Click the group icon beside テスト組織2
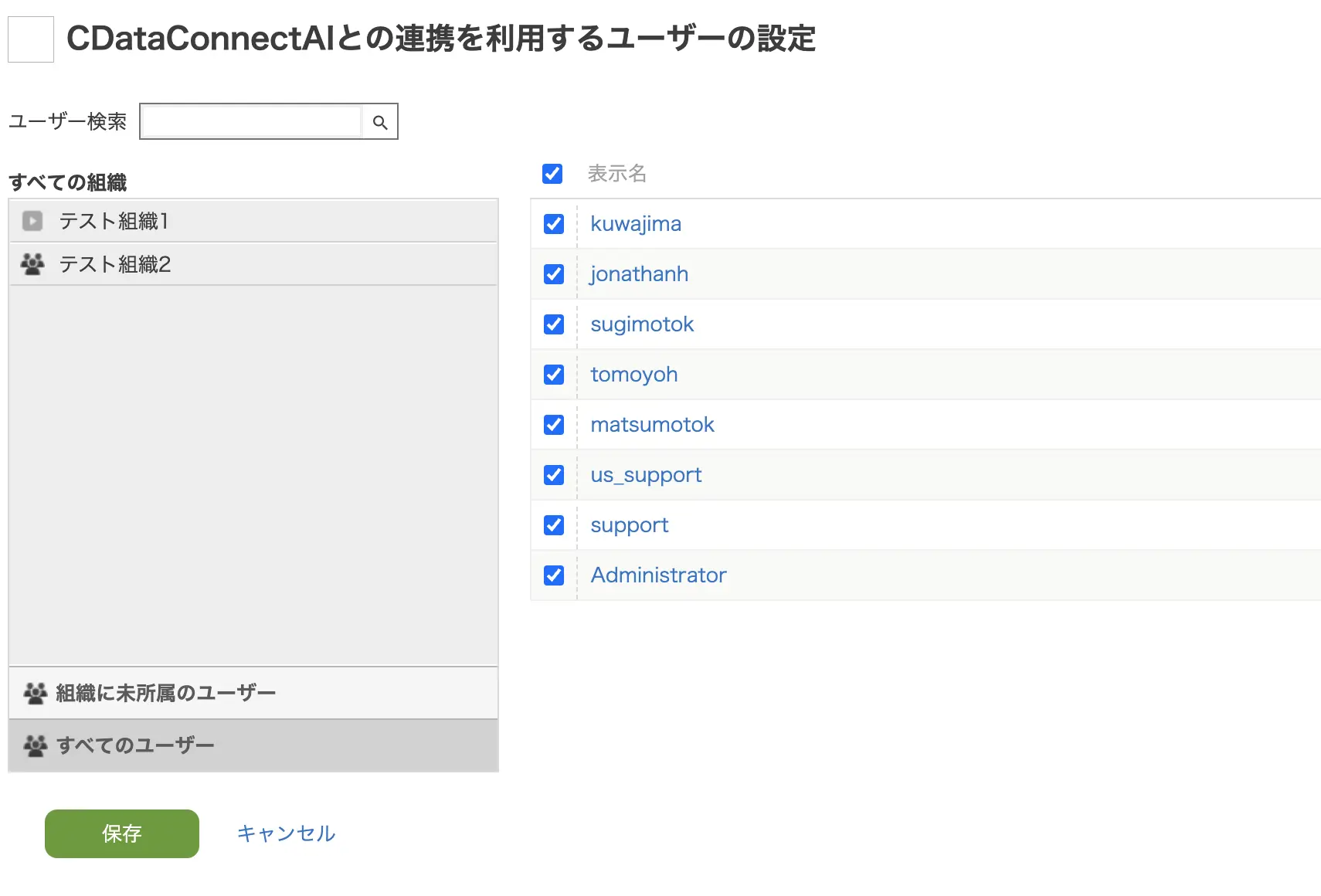This screenshot has height=896, width=1321. (32, 264)
